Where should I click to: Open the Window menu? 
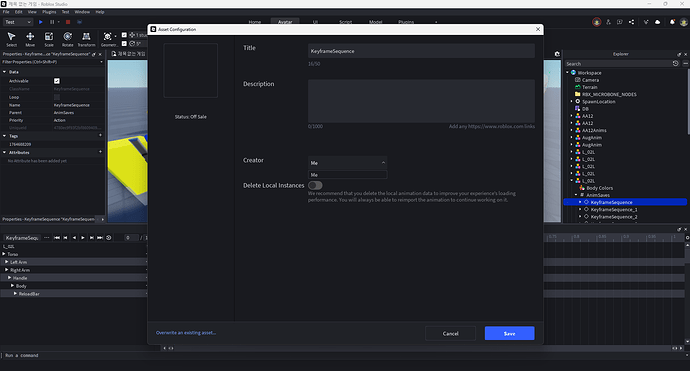pyautogui.click(x=82, y=12)
